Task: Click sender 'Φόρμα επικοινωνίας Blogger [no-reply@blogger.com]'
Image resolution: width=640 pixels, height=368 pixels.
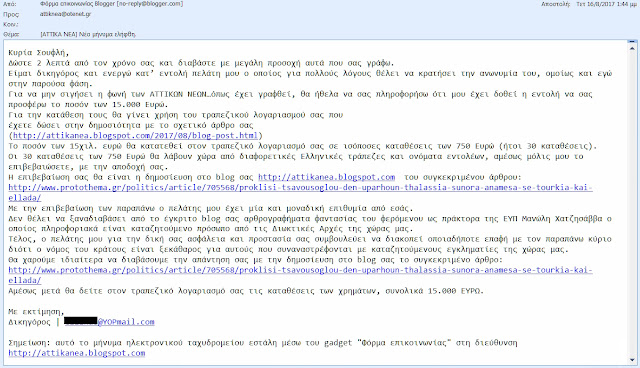Action: click(x=111, y=4)
